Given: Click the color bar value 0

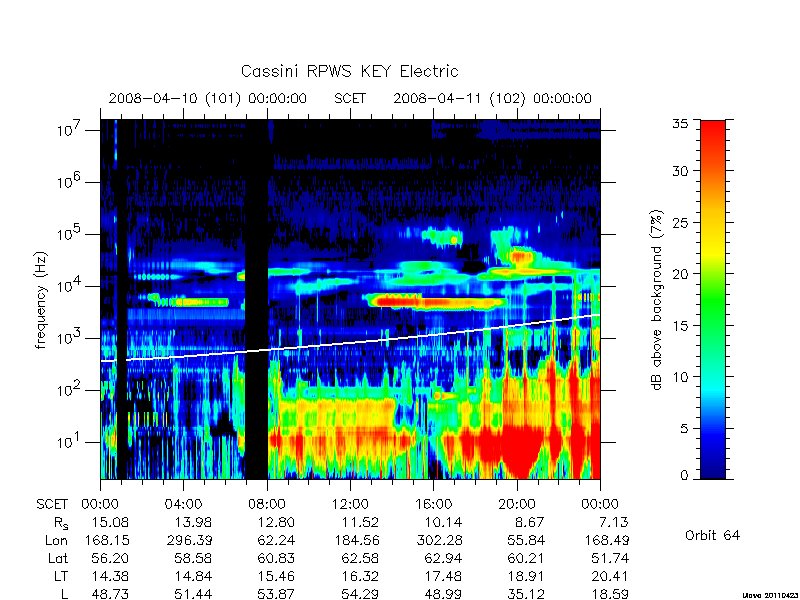Looking at the screenshot, I should pyautogui.click(x=684, y=476).
